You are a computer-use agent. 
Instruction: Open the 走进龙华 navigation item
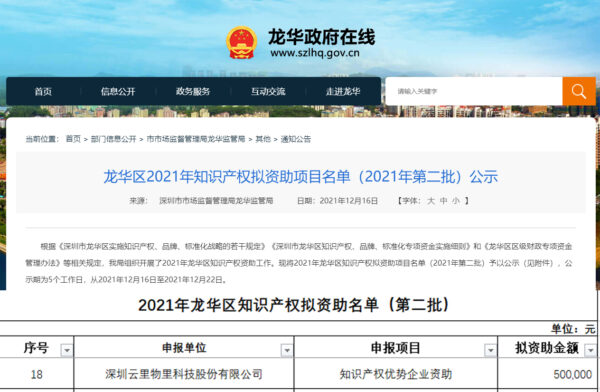click(343, 91)
